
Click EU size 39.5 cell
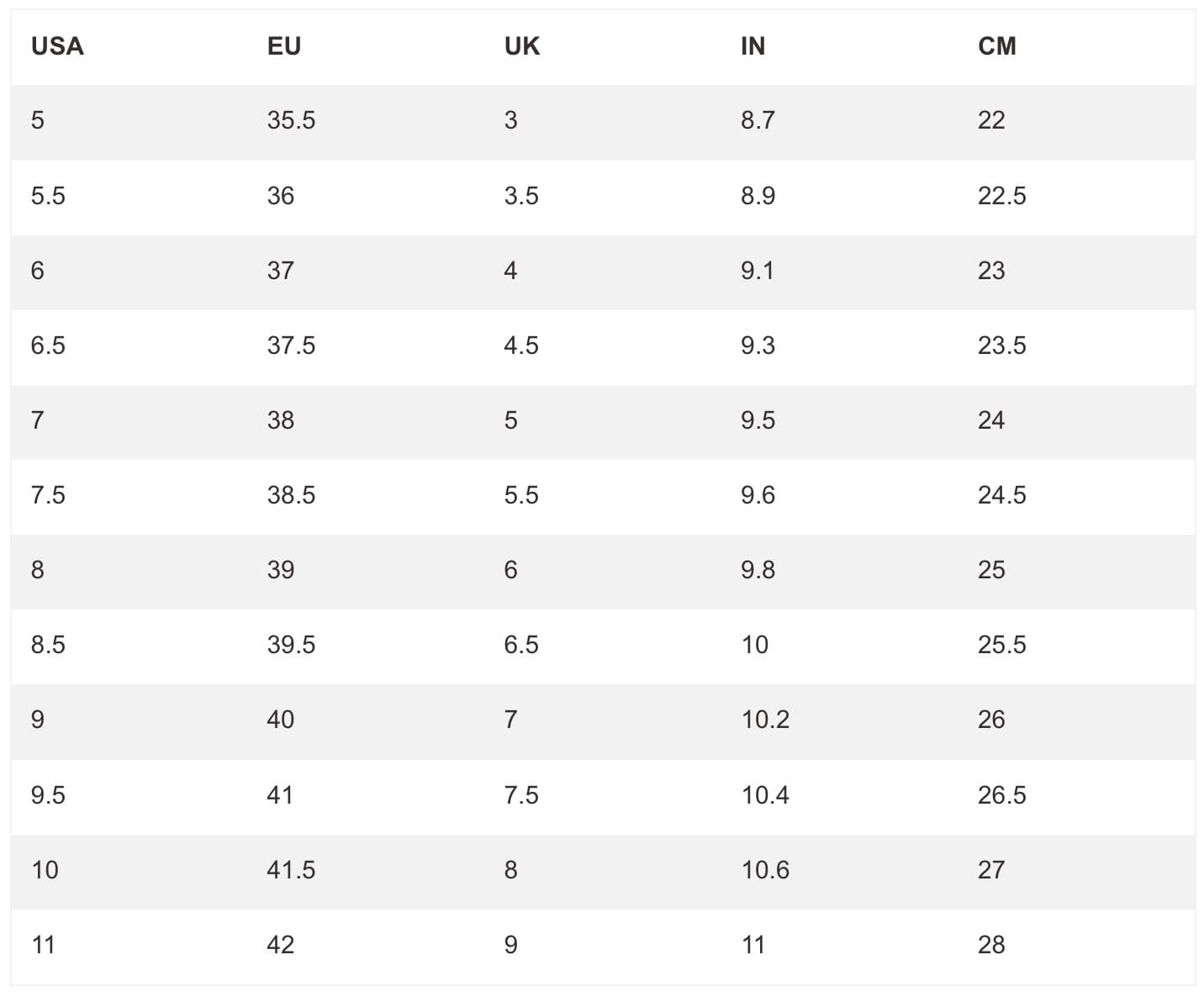[x=291, y=645]
